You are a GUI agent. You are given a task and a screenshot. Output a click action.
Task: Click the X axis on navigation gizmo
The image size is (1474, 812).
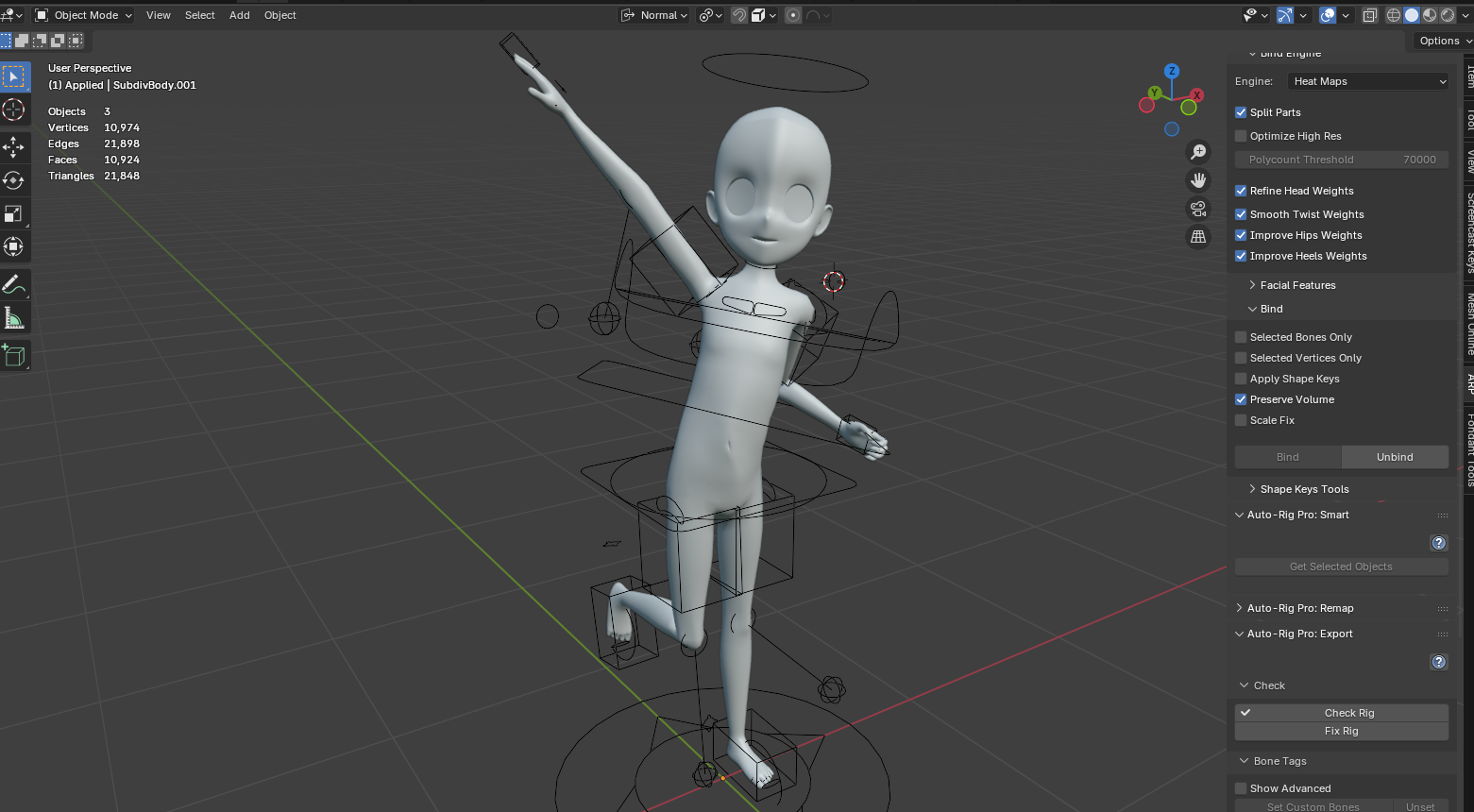(x=1197, y=95)
